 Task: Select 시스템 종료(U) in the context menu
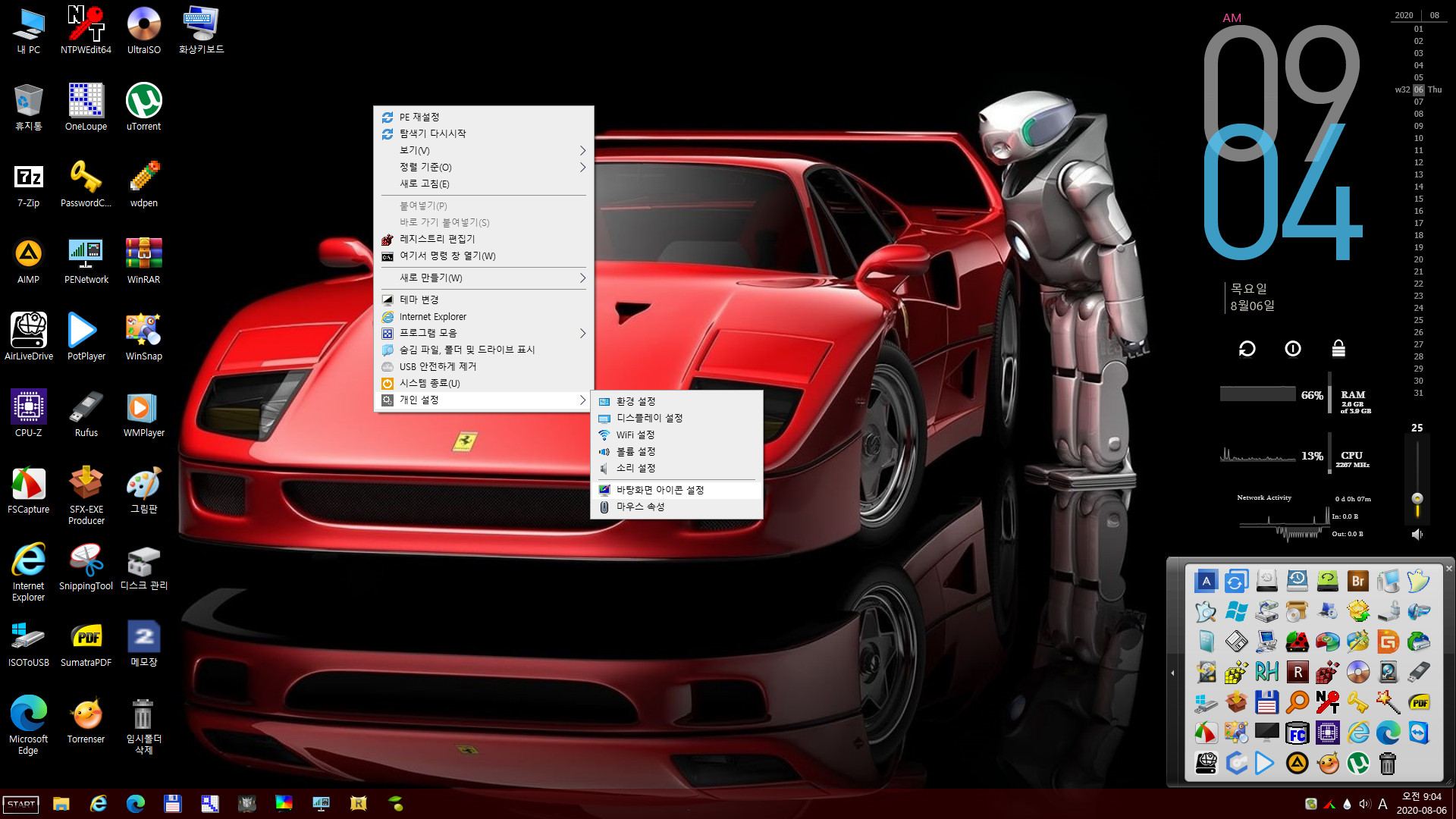tap(483, 383)
